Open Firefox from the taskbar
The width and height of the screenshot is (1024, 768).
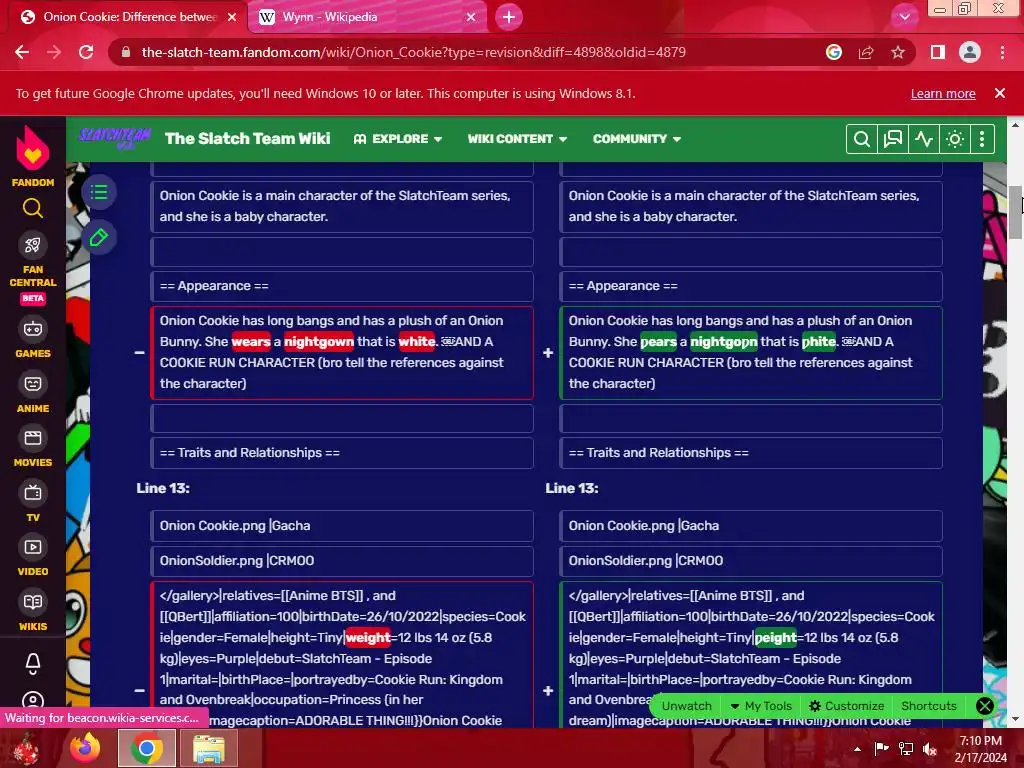86,748
